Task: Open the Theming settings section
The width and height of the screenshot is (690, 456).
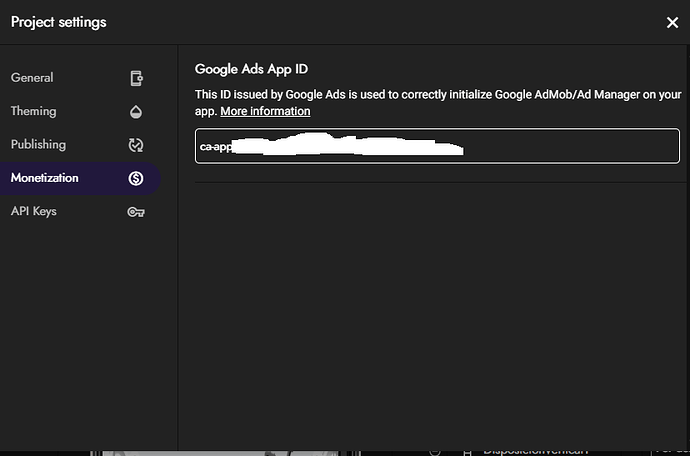Action: point(80,111)
